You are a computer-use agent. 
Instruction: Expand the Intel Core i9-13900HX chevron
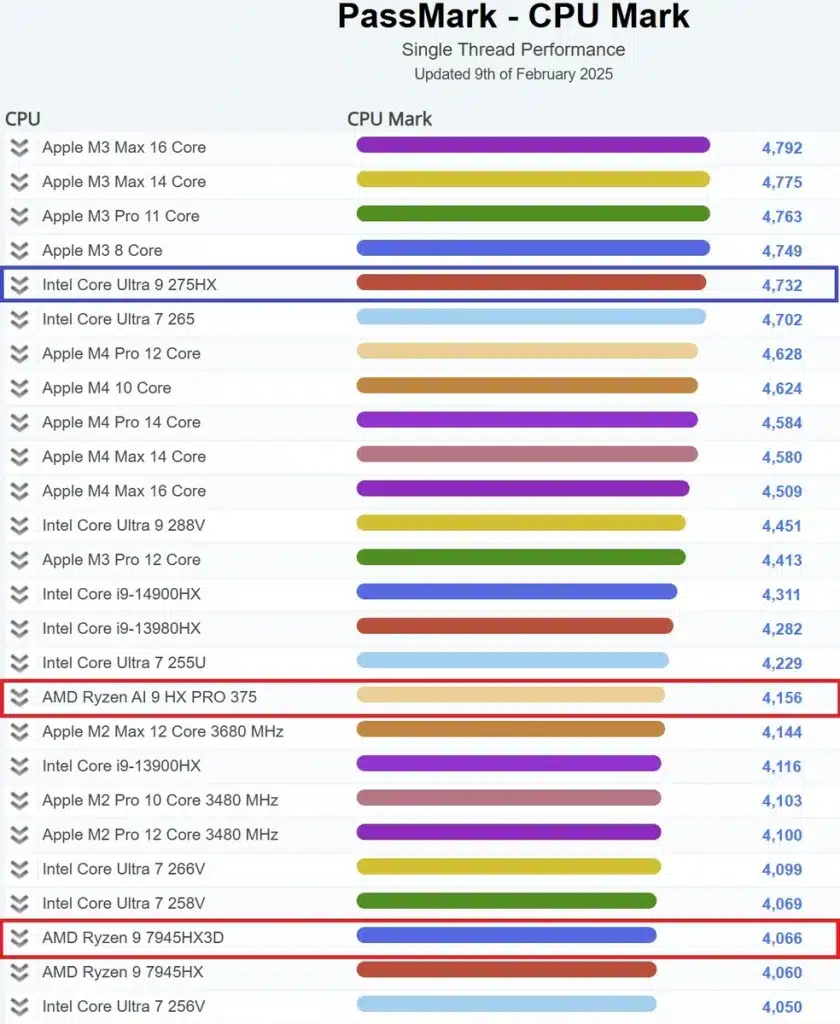coord(20,766)
